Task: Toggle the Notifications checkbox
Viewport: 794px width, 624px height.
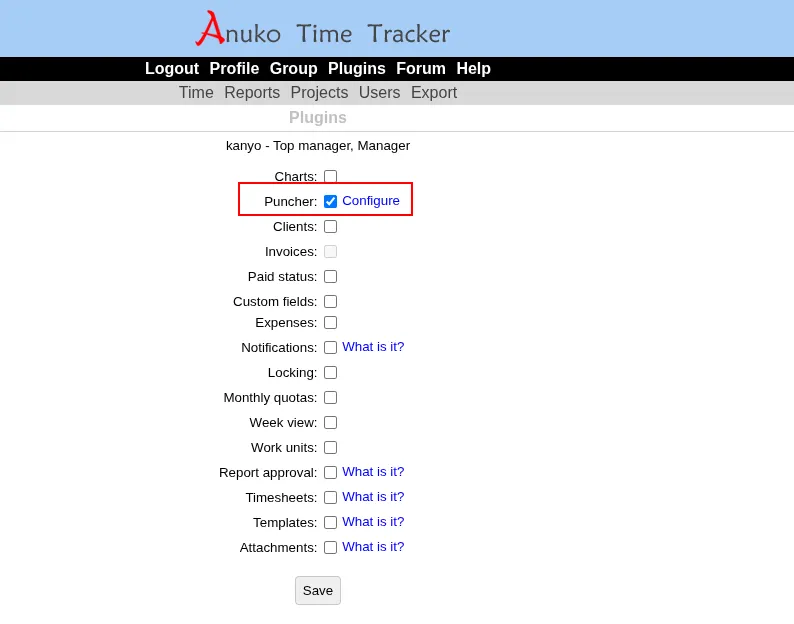Action: point(330,347)
